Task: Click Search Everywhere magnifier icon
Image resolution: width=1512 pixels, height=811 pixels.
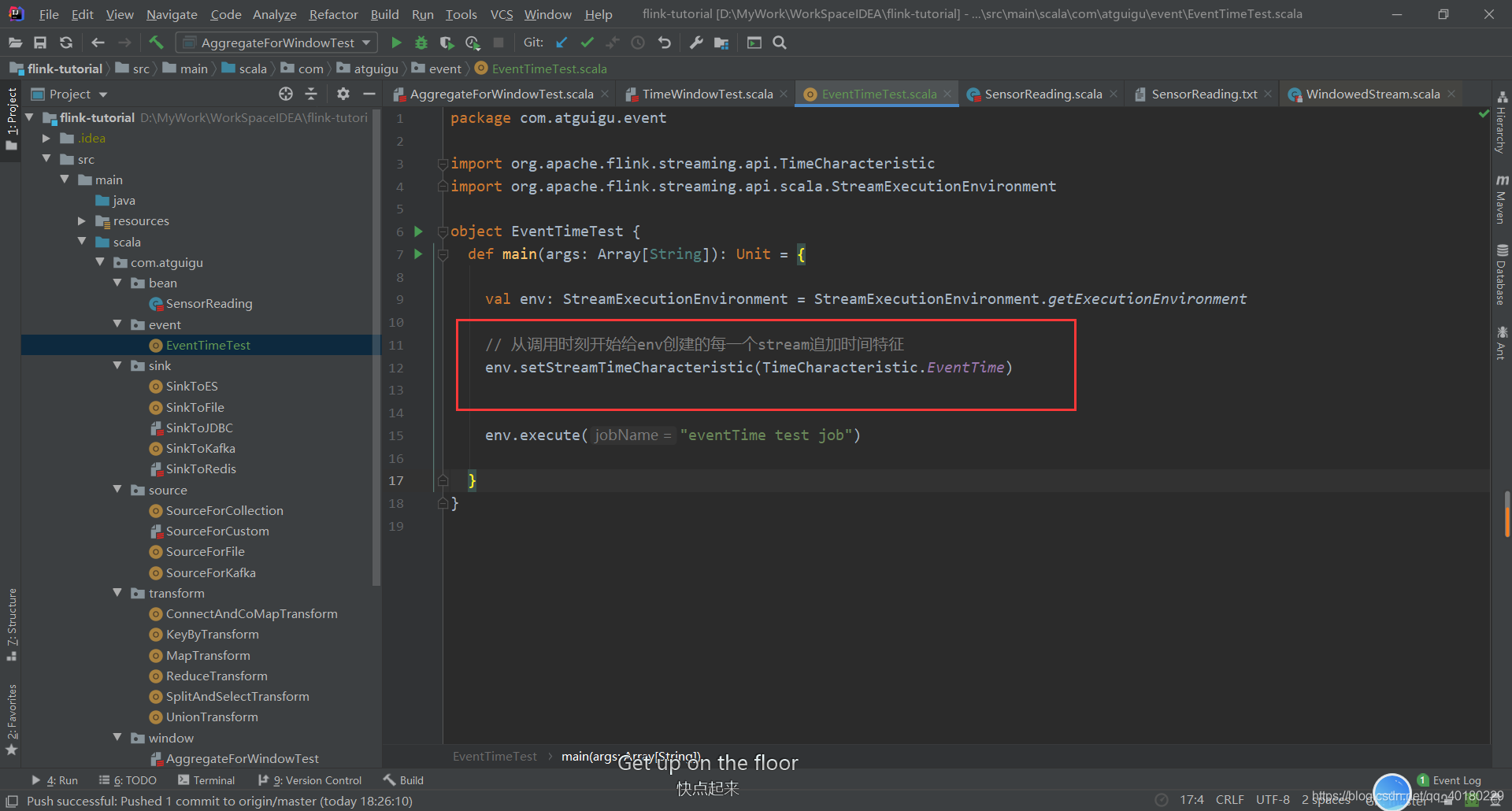Action: [780, 43]
